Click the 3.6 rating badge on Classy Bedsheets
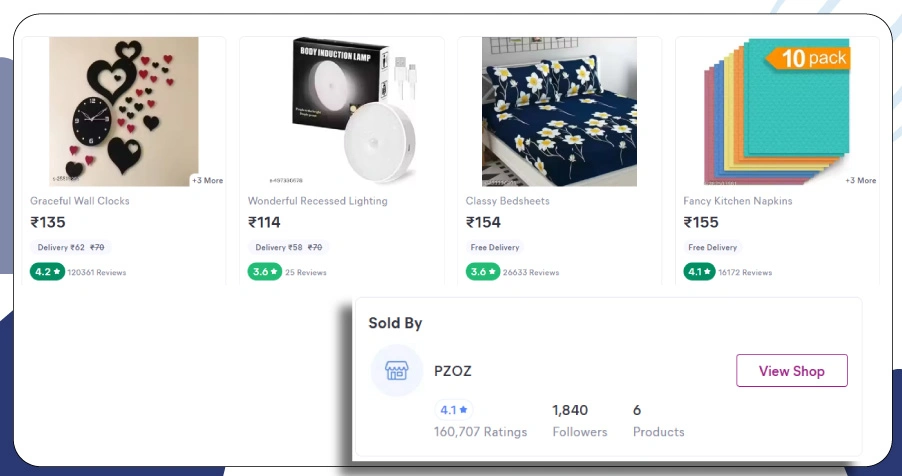902x476 pixels. coord(482,271)
